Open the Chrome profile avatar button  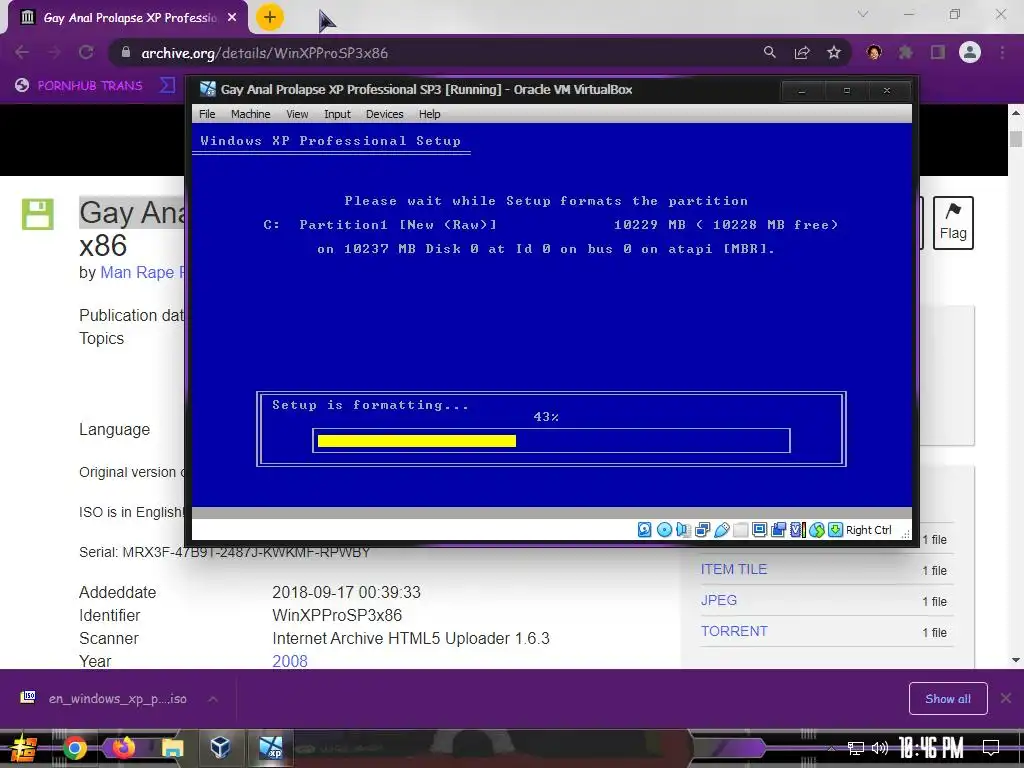970,52
